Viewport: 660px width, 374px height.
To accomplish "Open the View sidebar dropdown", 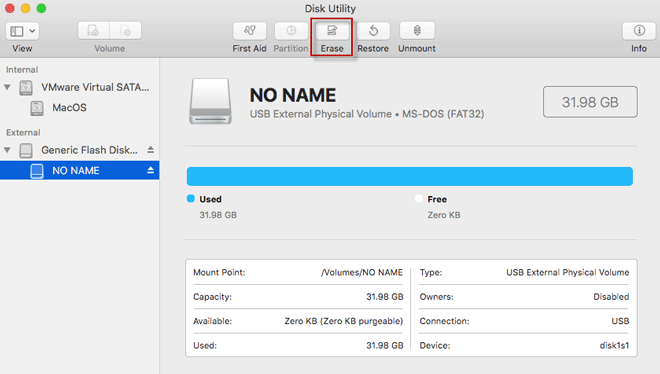I will tap(22, 31).
